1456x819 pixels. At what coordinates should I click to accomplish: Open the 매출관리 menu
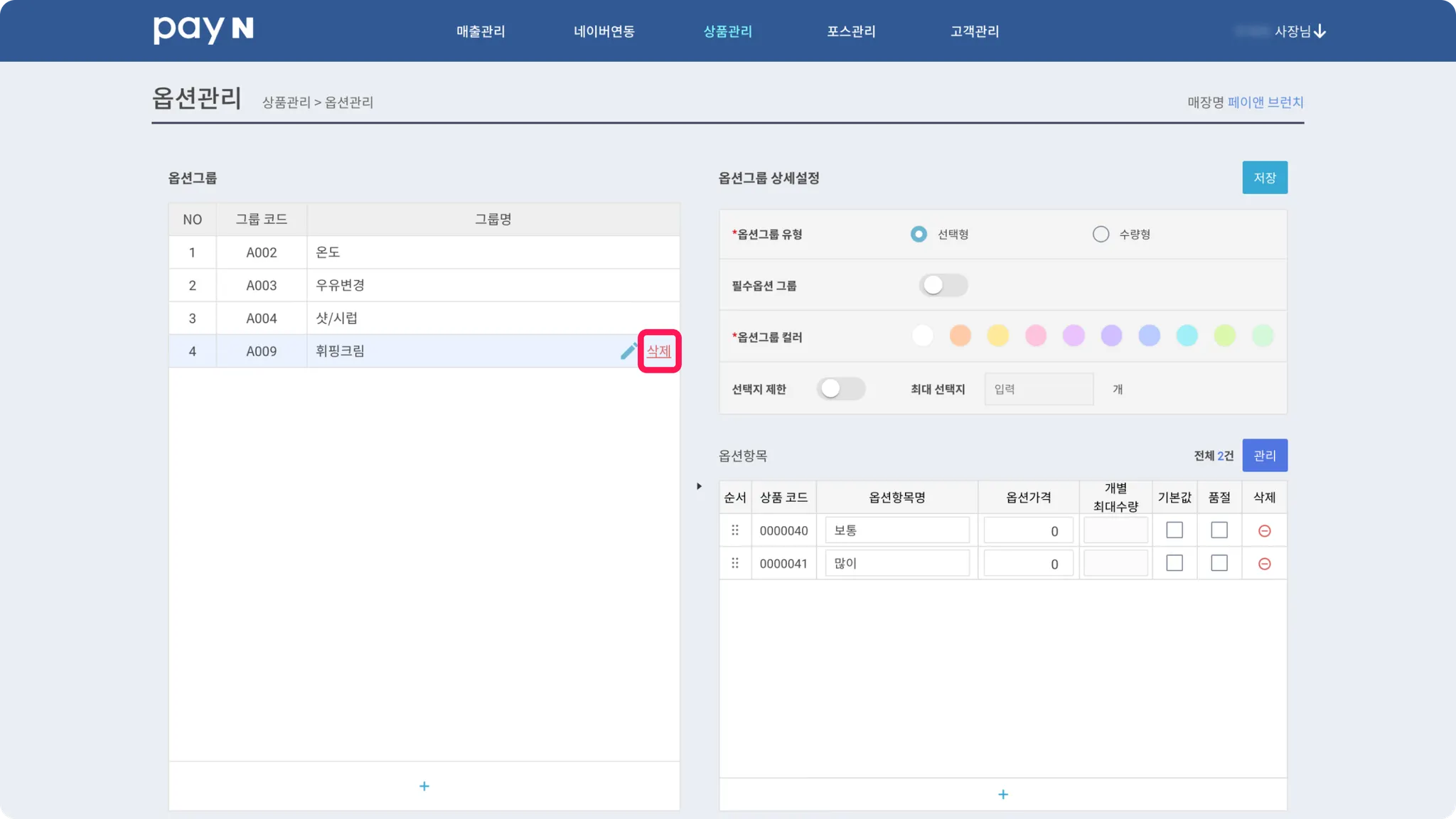click(x=481, y=31)
